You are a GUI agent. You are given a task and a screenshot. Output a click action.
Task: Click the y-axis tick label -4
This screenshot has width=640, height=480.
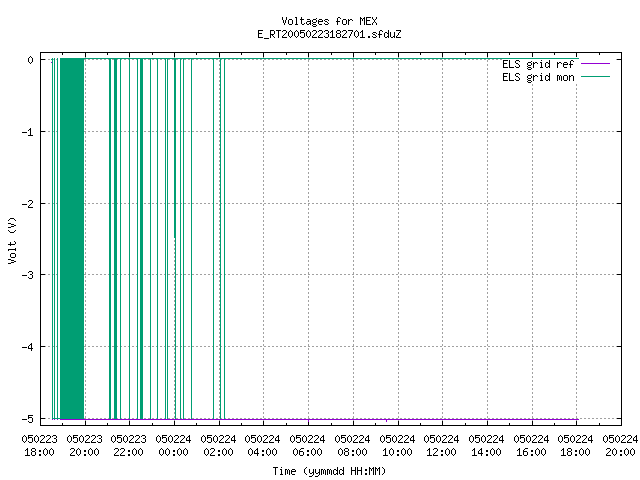pyautogui.click(x=28, y=347)
